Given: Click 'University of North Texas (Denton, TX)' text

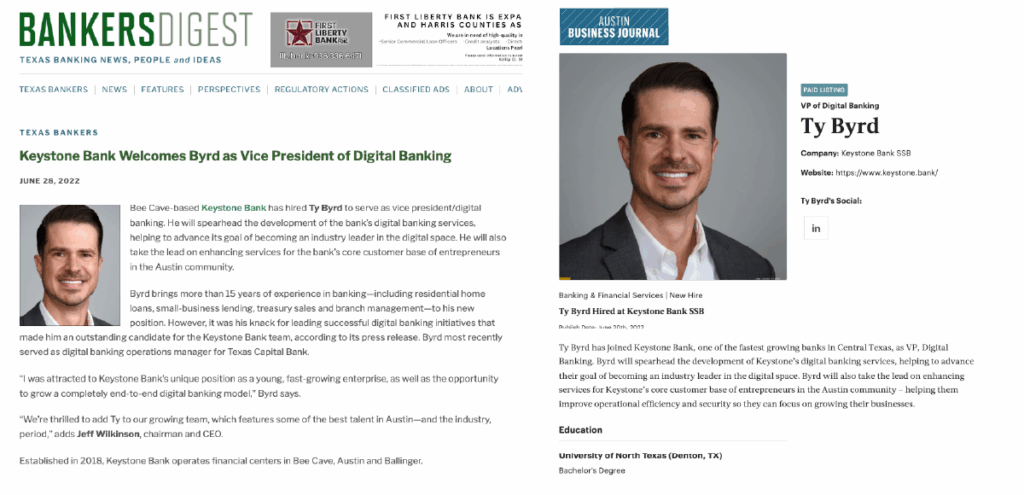Looking at the screenshot, I should (641, 456).
